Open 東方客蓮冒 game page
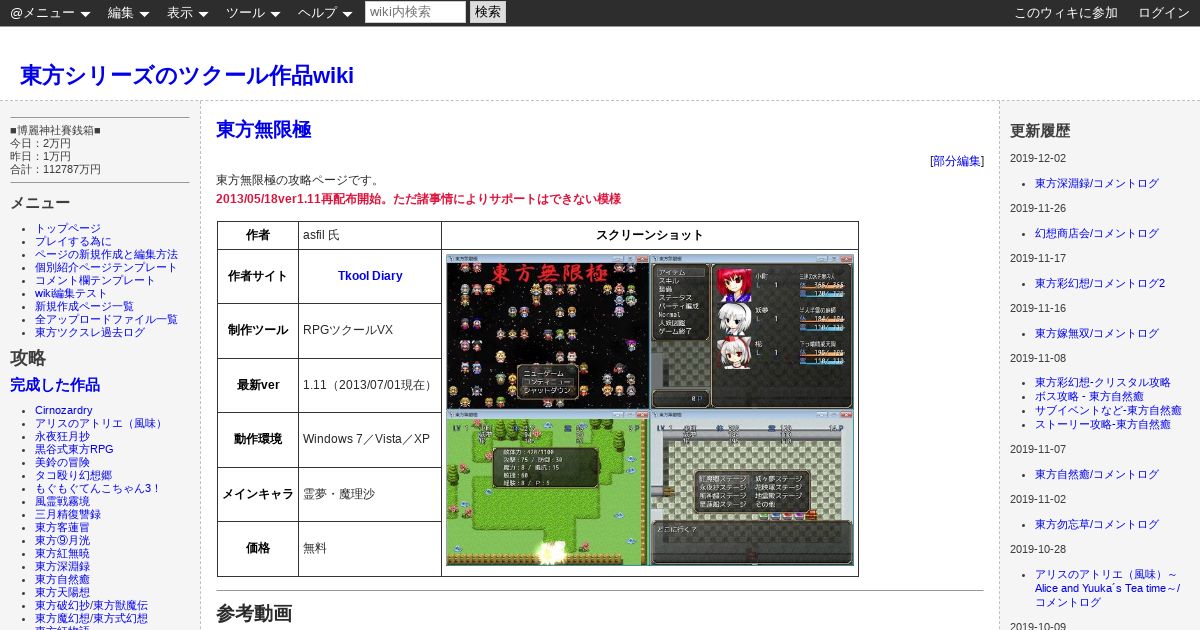The image size is (1200, 630). click(62, 528)
